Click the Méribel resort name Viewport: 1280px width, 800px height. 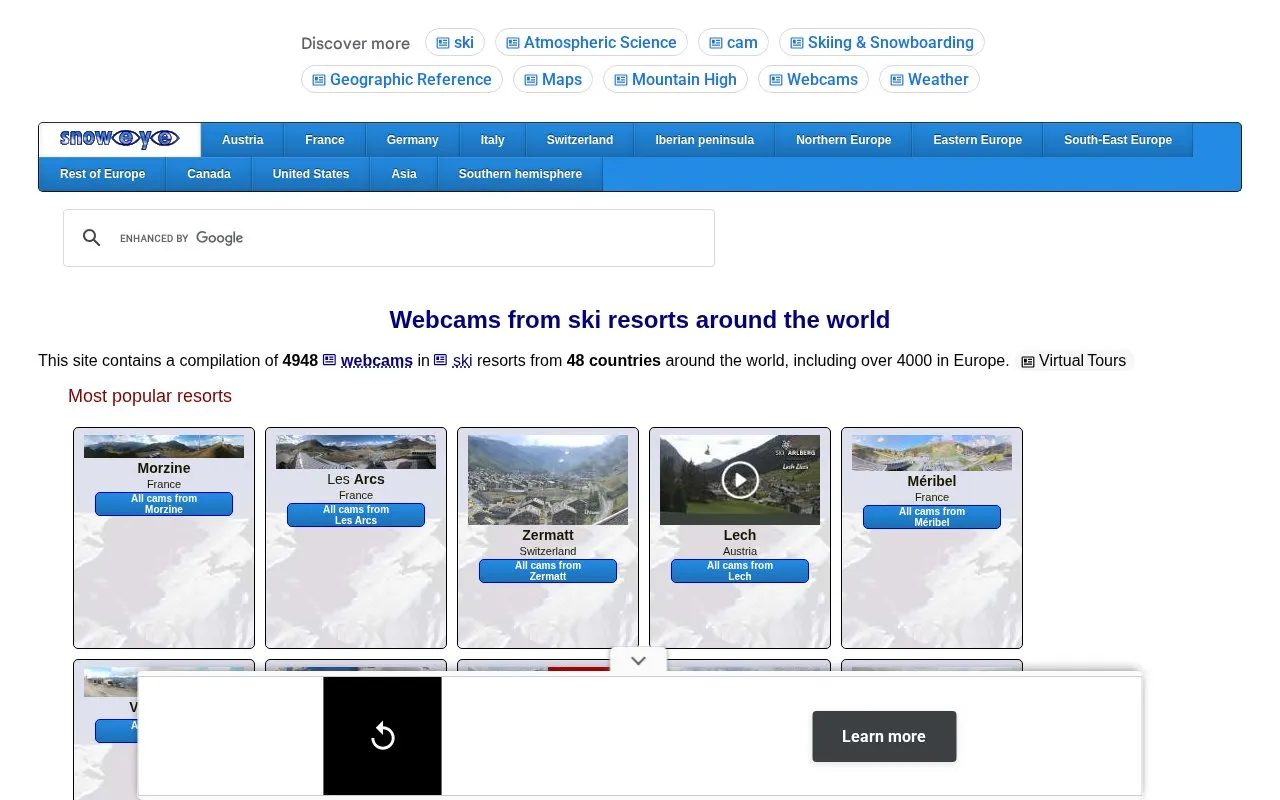[x=932, y=481]
